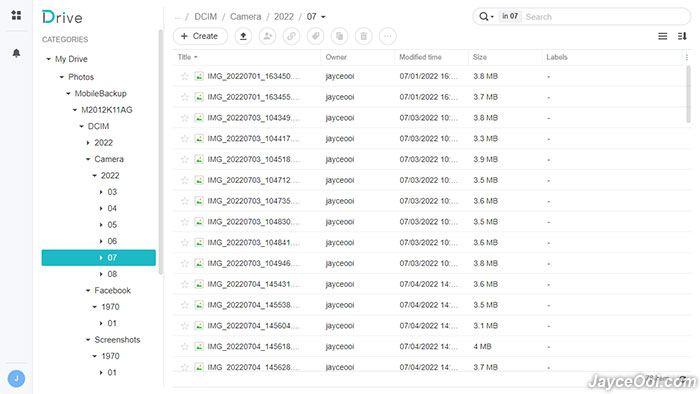Collapse the Photos folder arrow
Screen dimensions: 700x394
click(62, 77)
